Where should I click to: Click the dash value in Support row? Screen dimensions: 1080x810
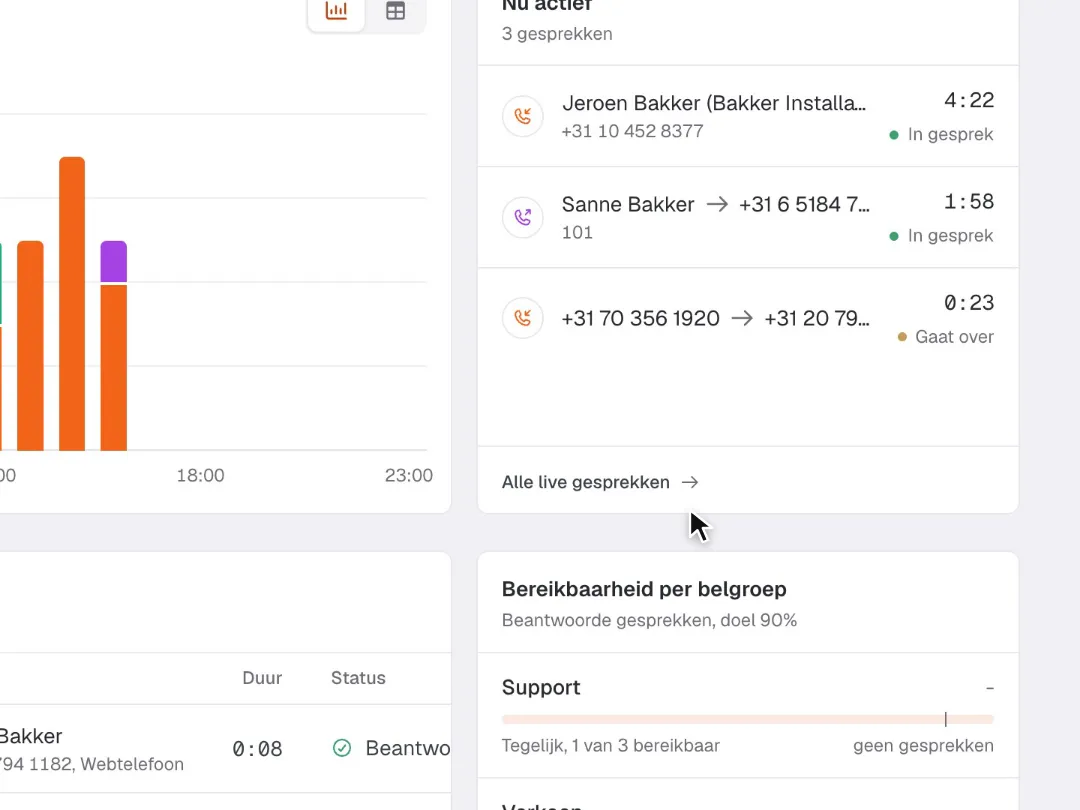990,688
